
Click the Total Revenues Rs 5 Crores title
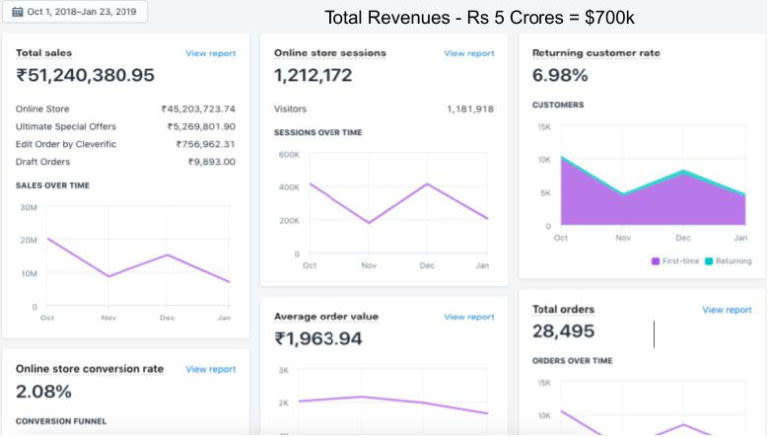[x=480, y=18]
